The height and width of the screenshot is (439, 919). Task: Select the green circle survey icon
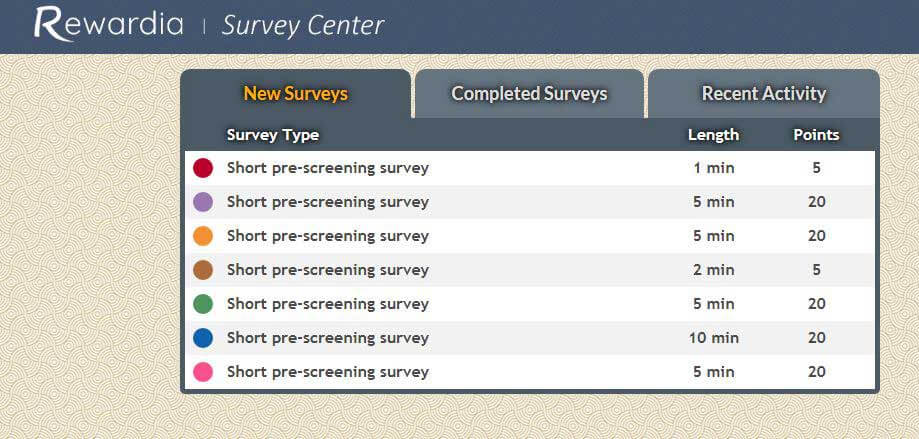coord(203,304)
